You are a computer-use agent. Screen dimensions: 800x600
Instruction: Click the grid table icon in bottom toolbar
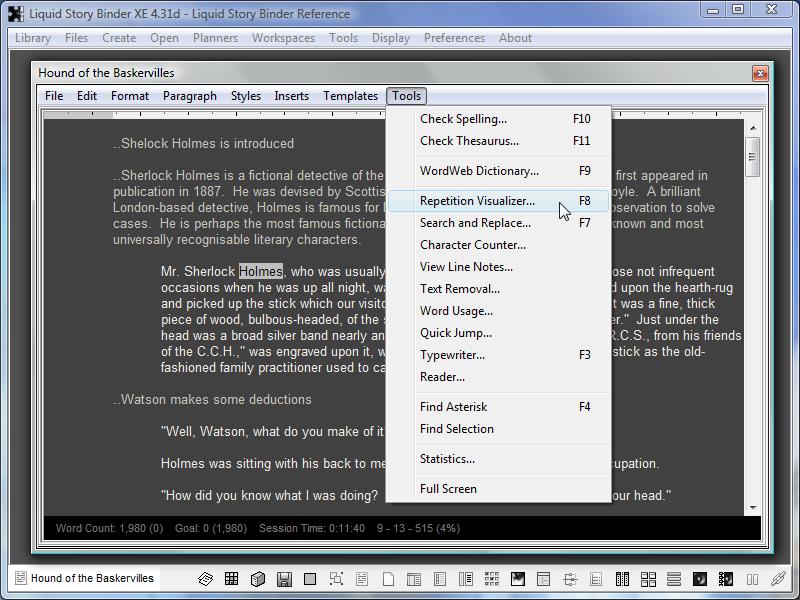click(x=231, y=579)
